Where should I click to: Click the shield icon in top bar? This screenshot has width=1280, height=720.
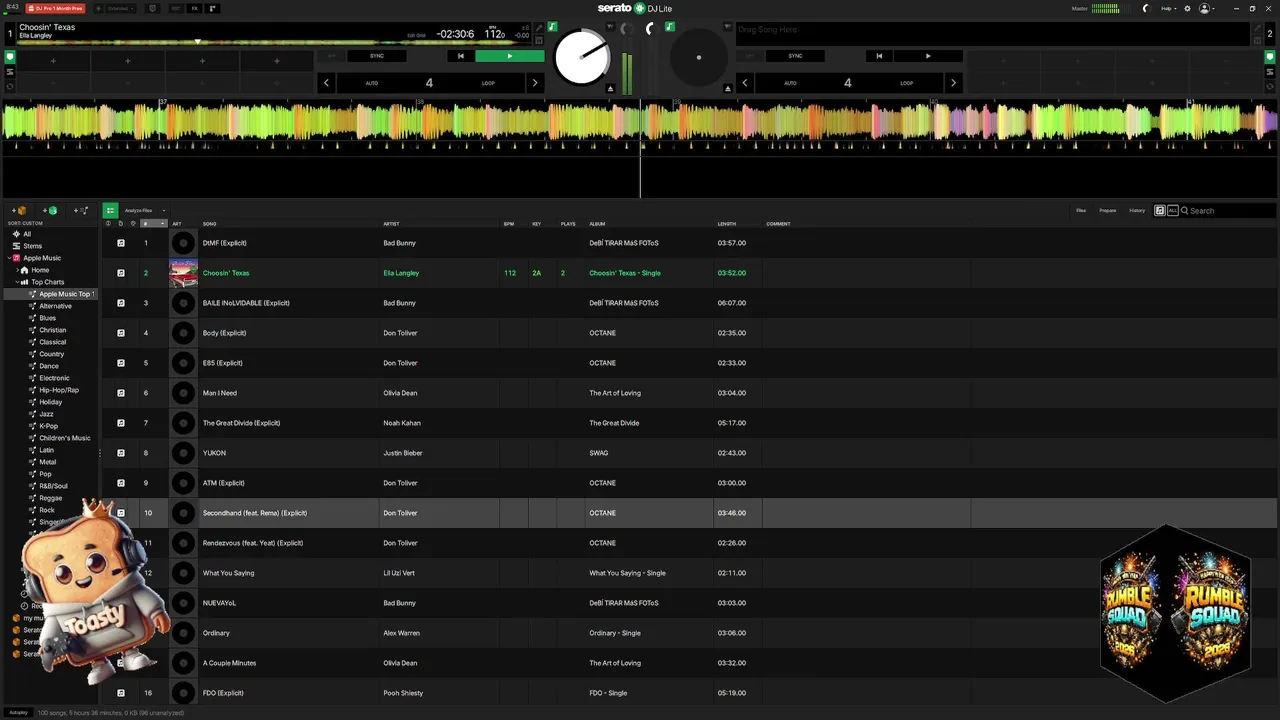tap(153, 8)
